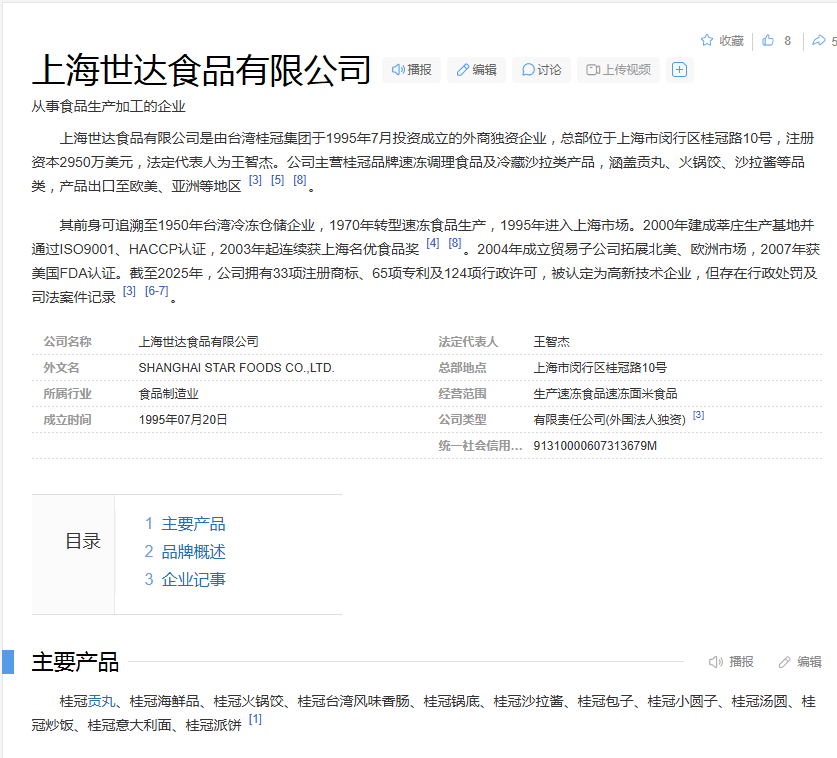The height and width of the screenshot is (758, 837).
Task: Click the truncated 统一社会信用... label
Action: 480,446
